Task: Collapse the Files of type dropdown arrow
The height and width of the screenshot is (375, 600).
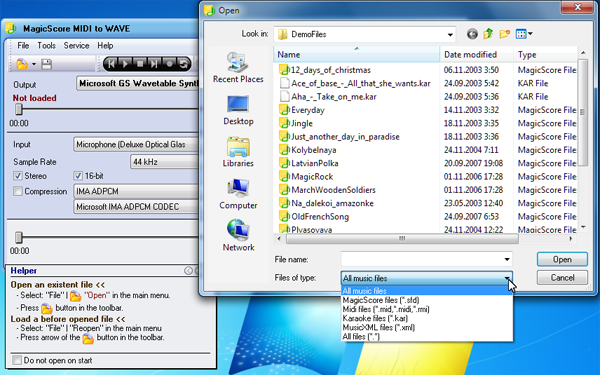Action: [x=507, y=278]
